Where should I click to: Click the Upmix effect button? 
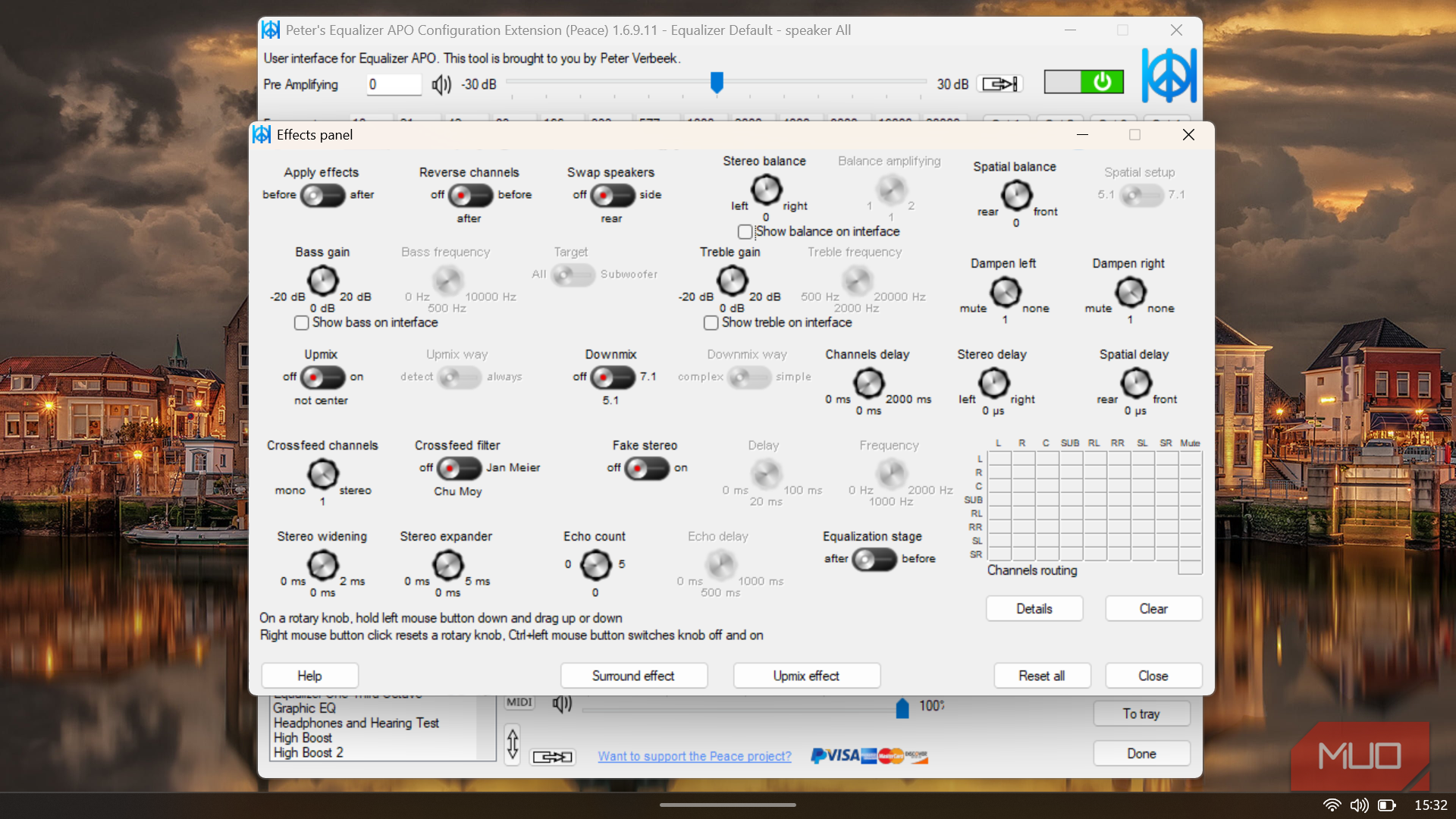(x=806, y=676)
